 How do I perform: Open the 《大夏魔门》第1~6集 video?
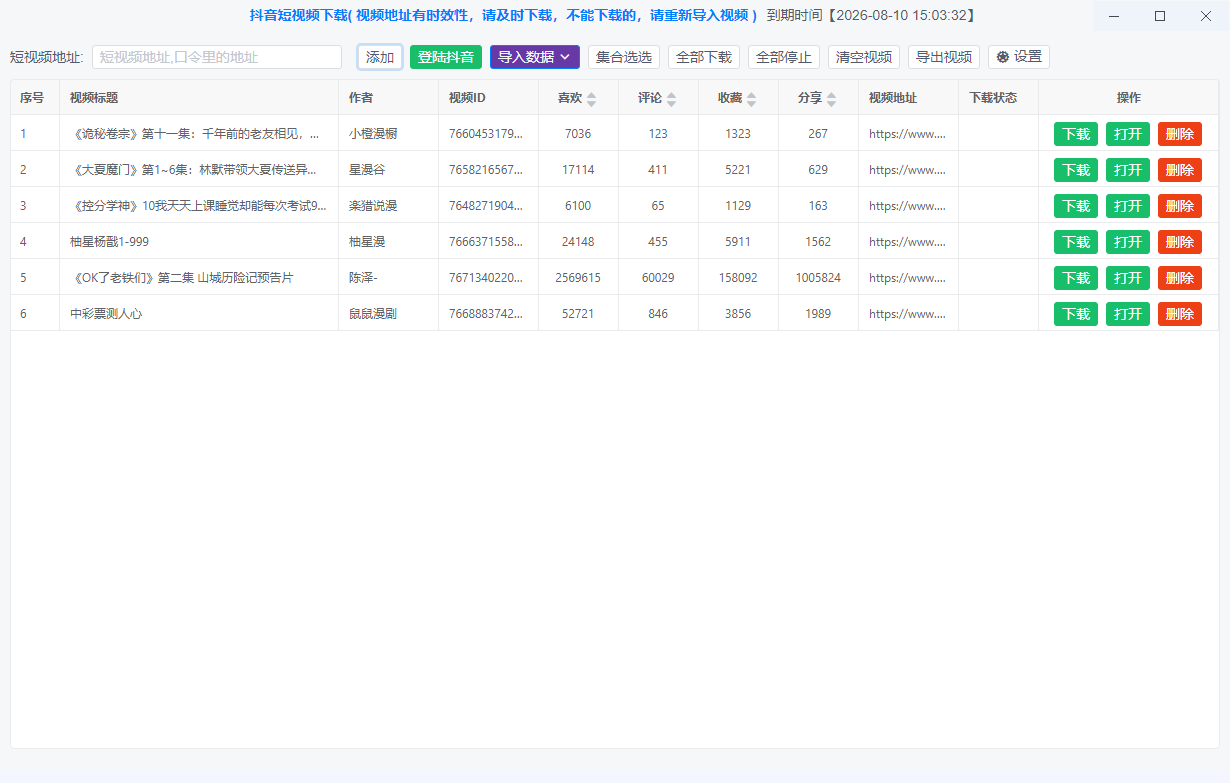coord(1128,170)
